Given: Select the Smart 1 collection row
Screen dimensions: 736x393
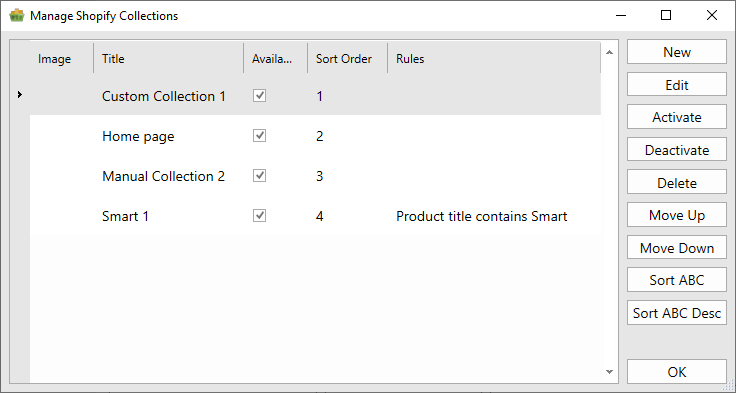Looking at the screenshot, I should (x=315, y=216).
